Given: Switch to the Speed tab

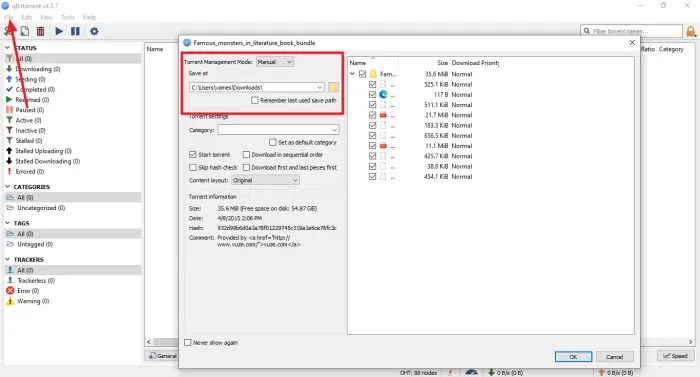Looking at the screenshot, I should (x=675, y=356).
